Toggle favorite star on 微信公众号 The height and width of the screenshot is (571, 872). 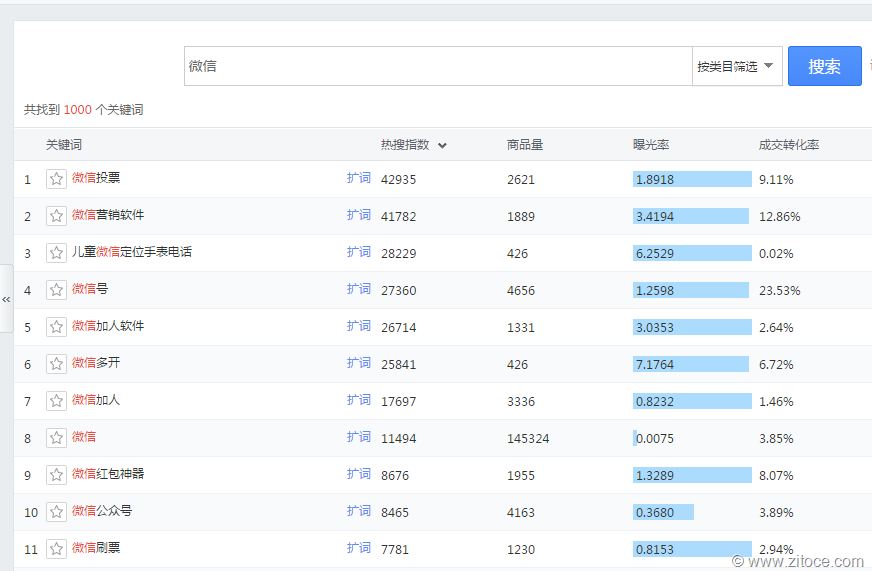pyautogui.click(x=57, y=512)
